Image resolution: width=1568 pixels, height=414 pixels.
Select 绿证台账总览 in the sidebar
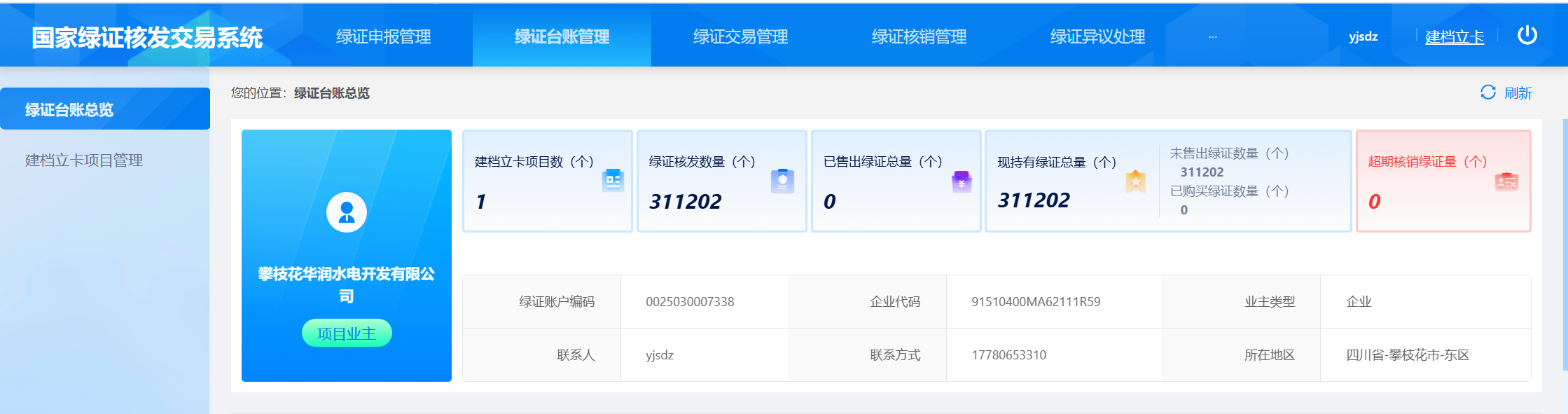point(105,109)
